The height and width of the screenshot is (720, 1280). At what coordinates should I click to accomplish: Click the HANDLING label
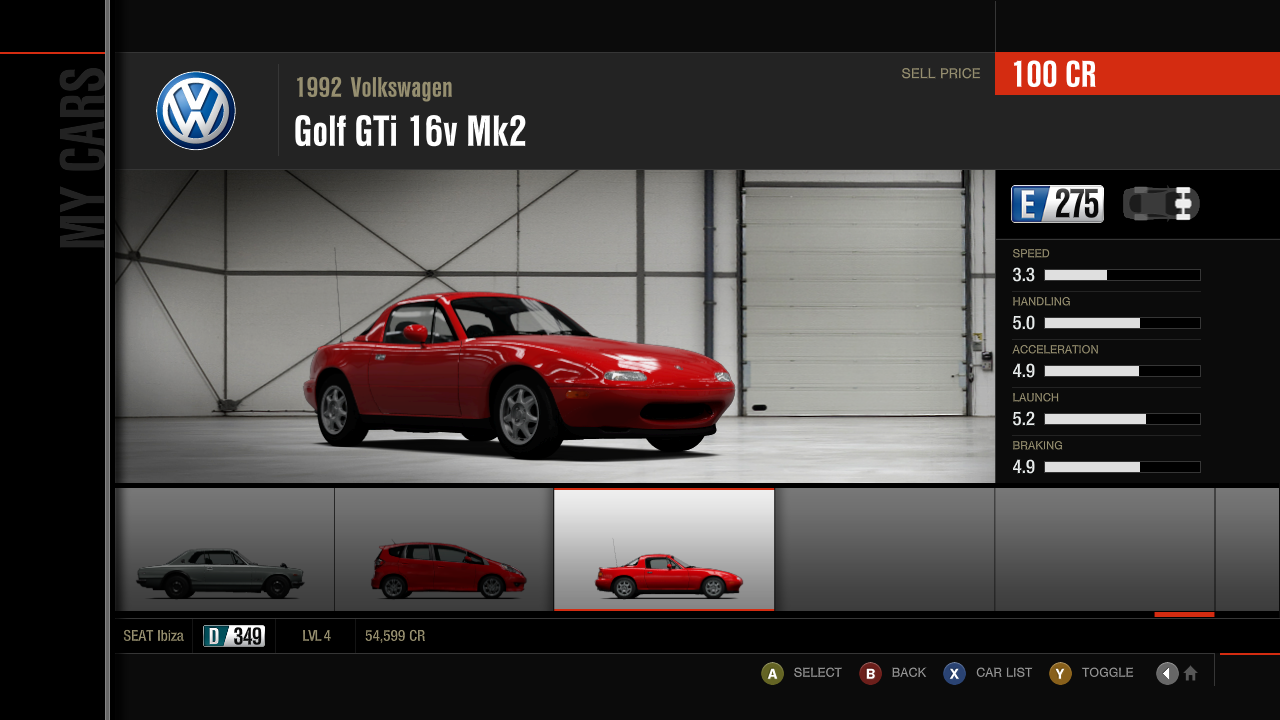1041,302
